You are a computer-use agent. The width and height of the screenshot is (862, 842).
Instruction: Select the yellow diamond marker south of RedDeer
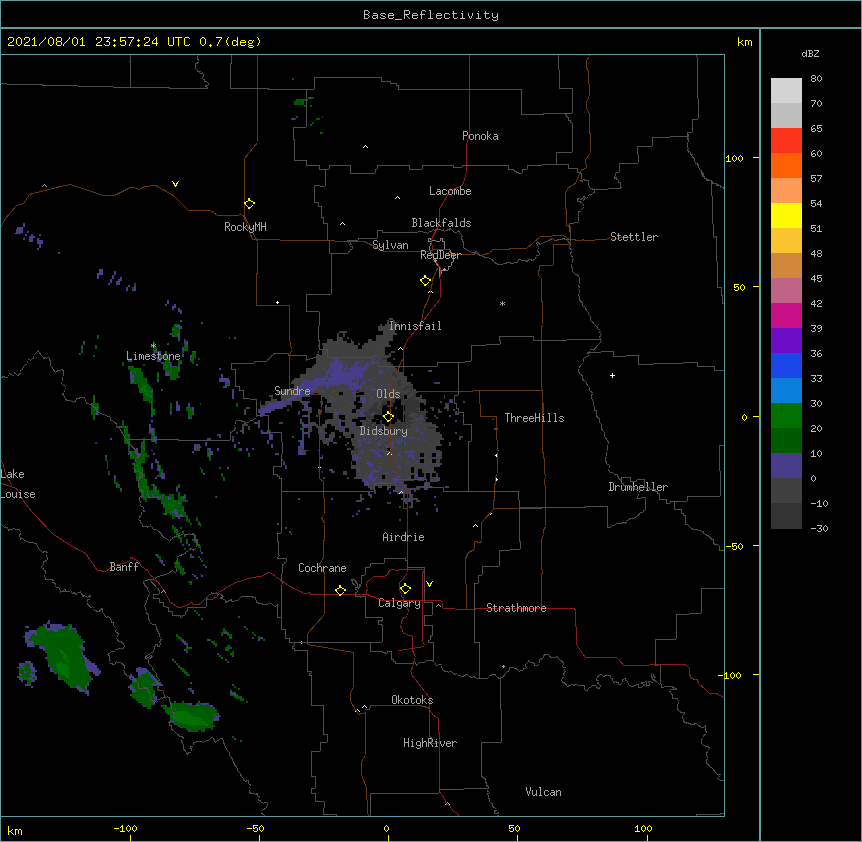426,281
